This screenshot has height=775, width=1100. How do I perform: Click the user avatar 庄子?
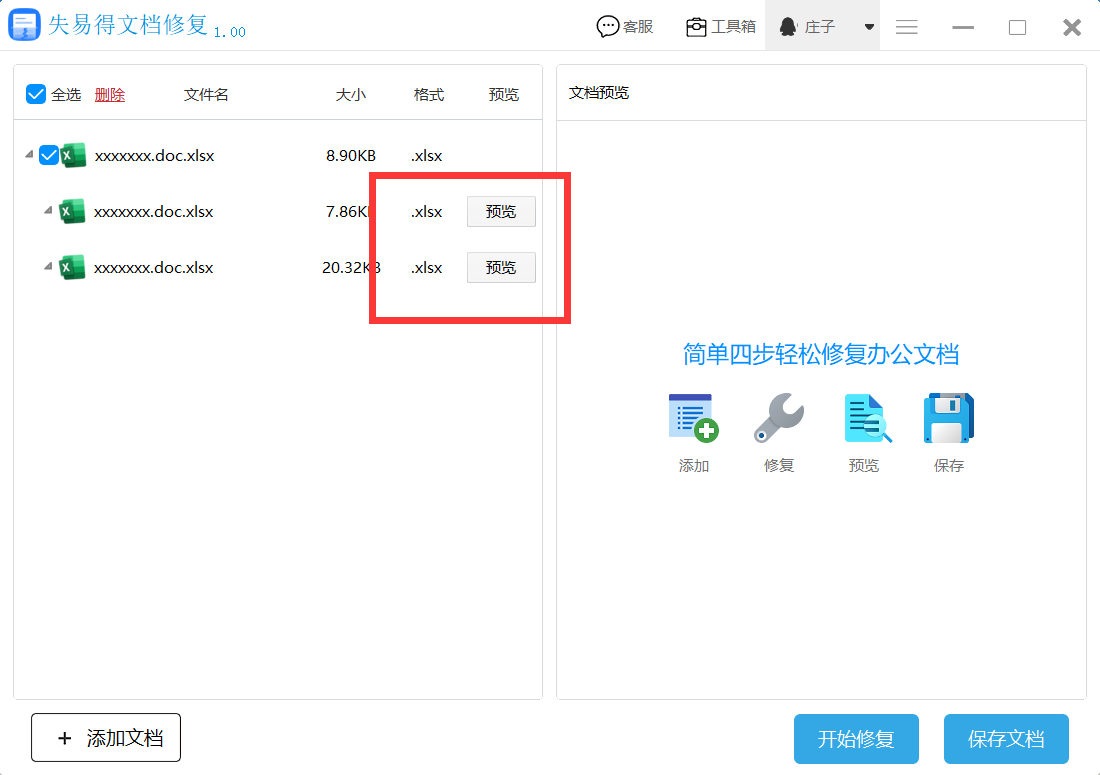coord(789,27)
